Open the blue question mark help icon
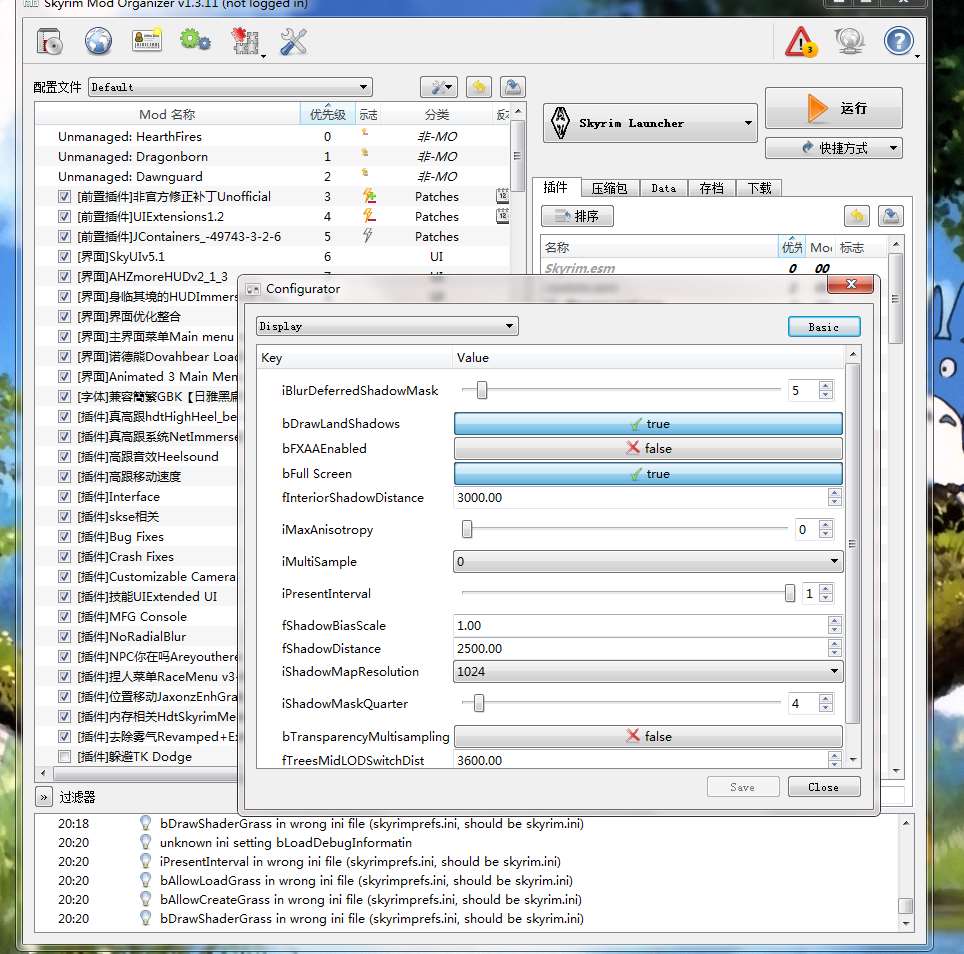 point(898,42)
